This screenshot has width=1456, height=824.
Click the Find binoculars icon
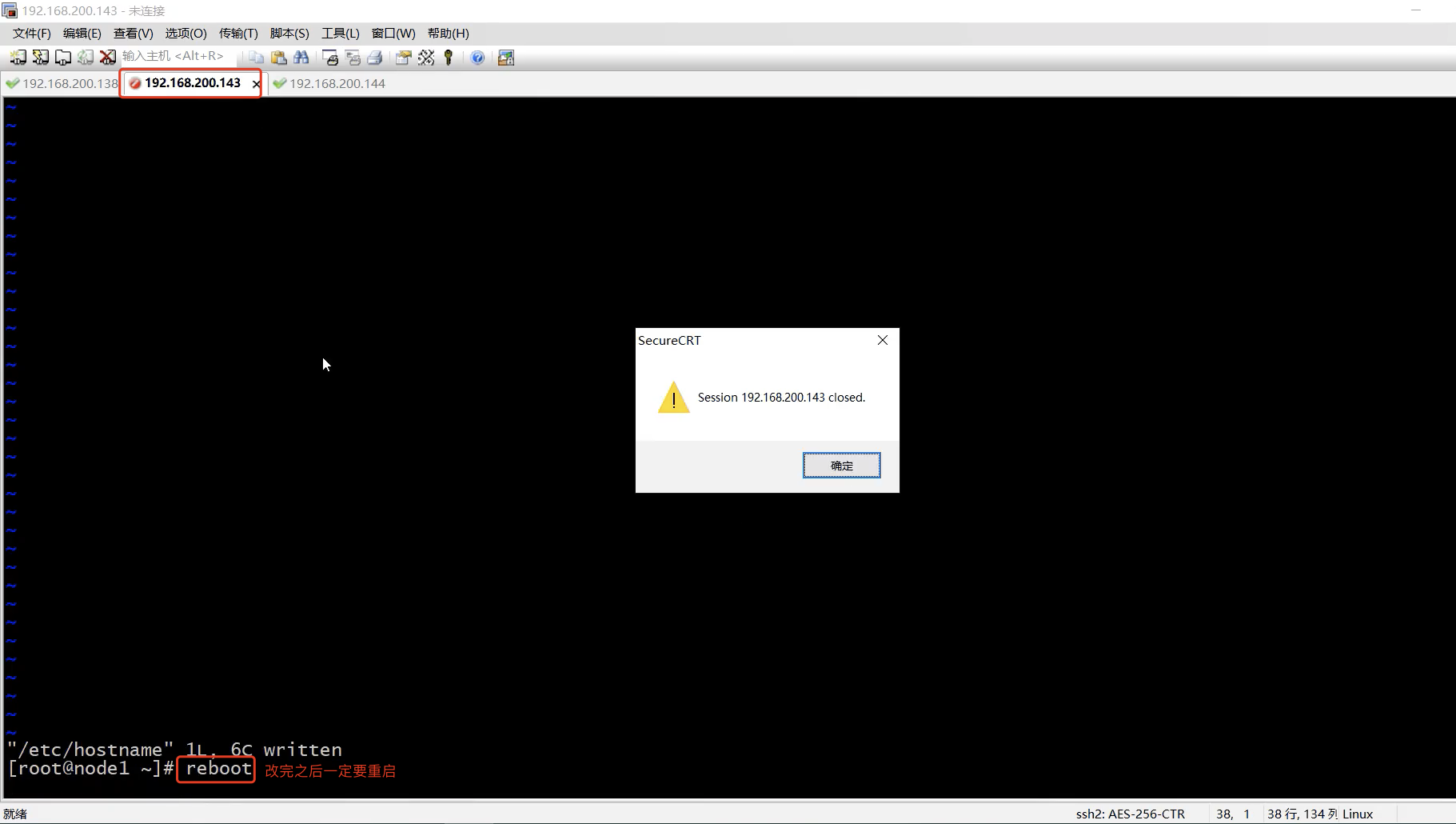tap(301, 58)
